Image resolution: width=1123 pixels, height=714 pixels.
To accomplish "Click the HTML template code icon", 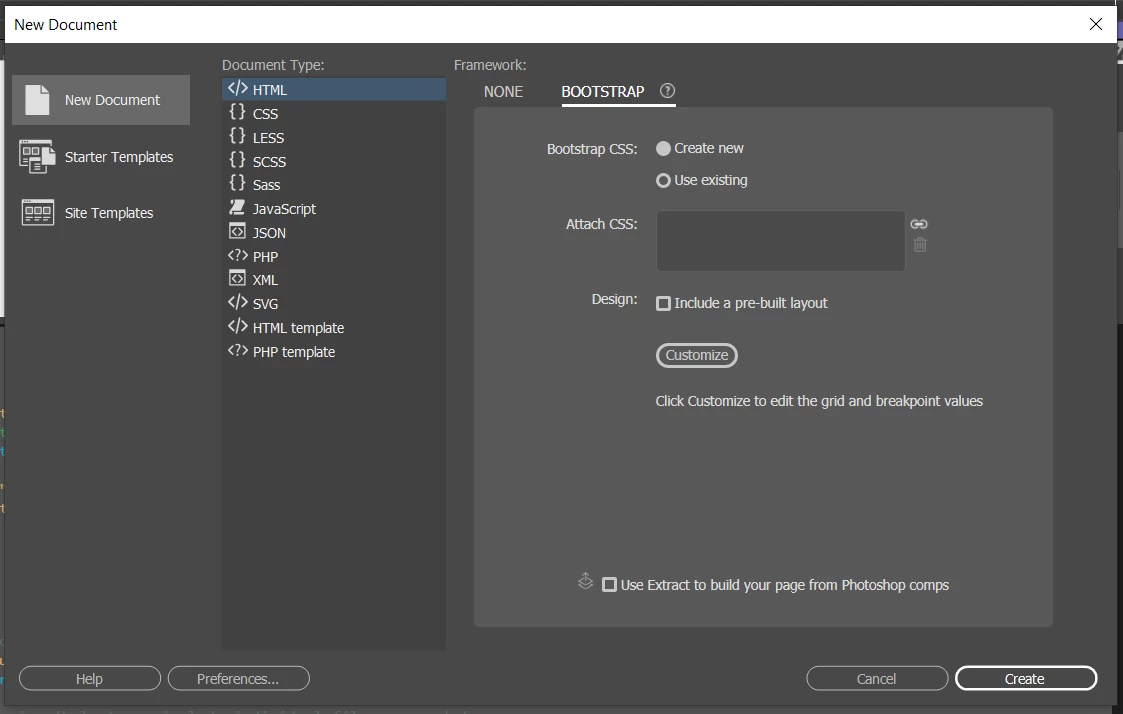I will pos(238,327).
